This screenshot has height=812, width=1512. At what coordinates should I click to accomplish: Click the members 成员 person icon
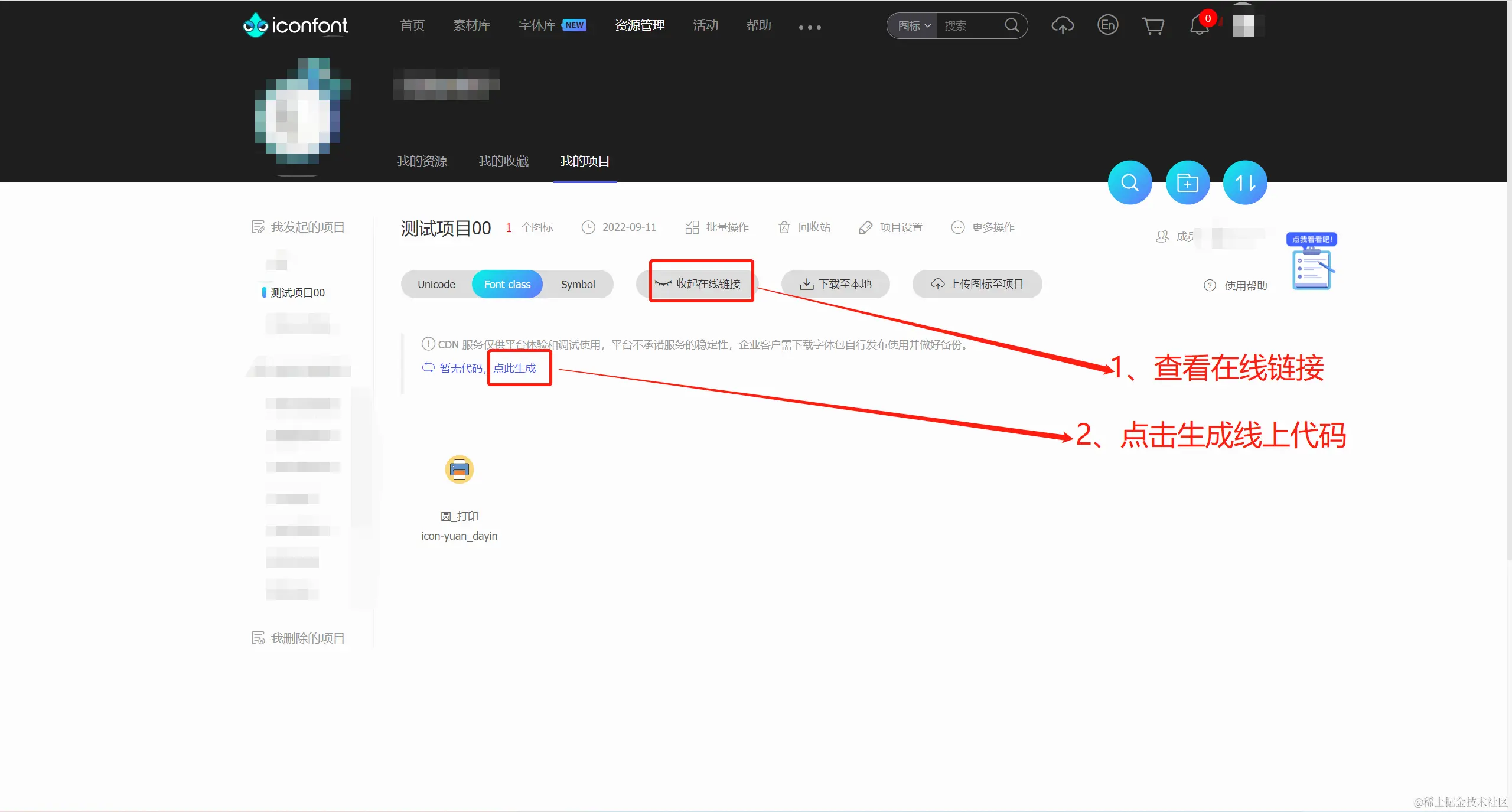1162,236
